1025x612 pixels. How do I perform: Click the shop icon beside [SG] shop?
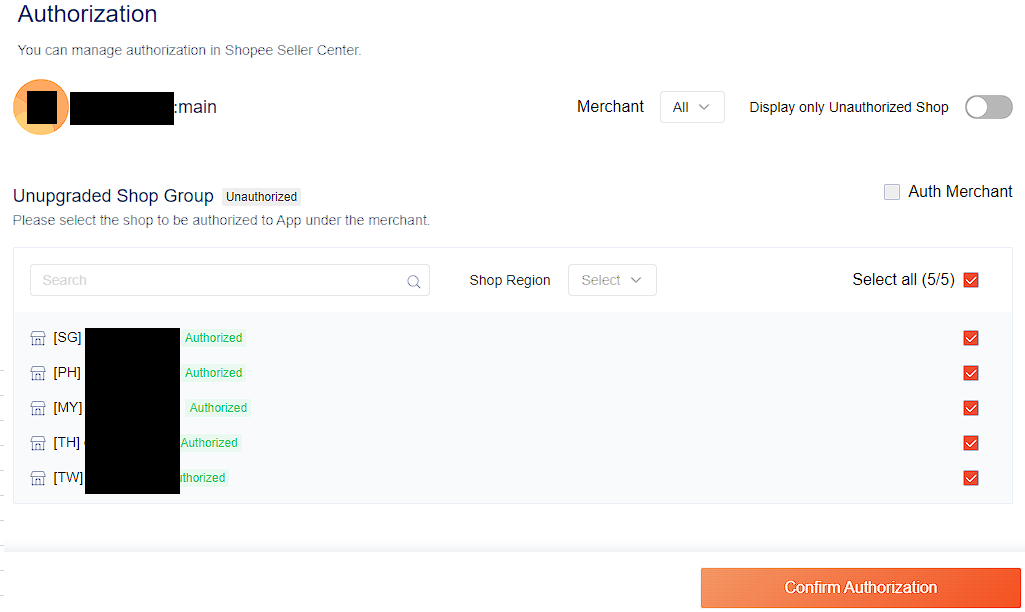(x=38, y=338)
